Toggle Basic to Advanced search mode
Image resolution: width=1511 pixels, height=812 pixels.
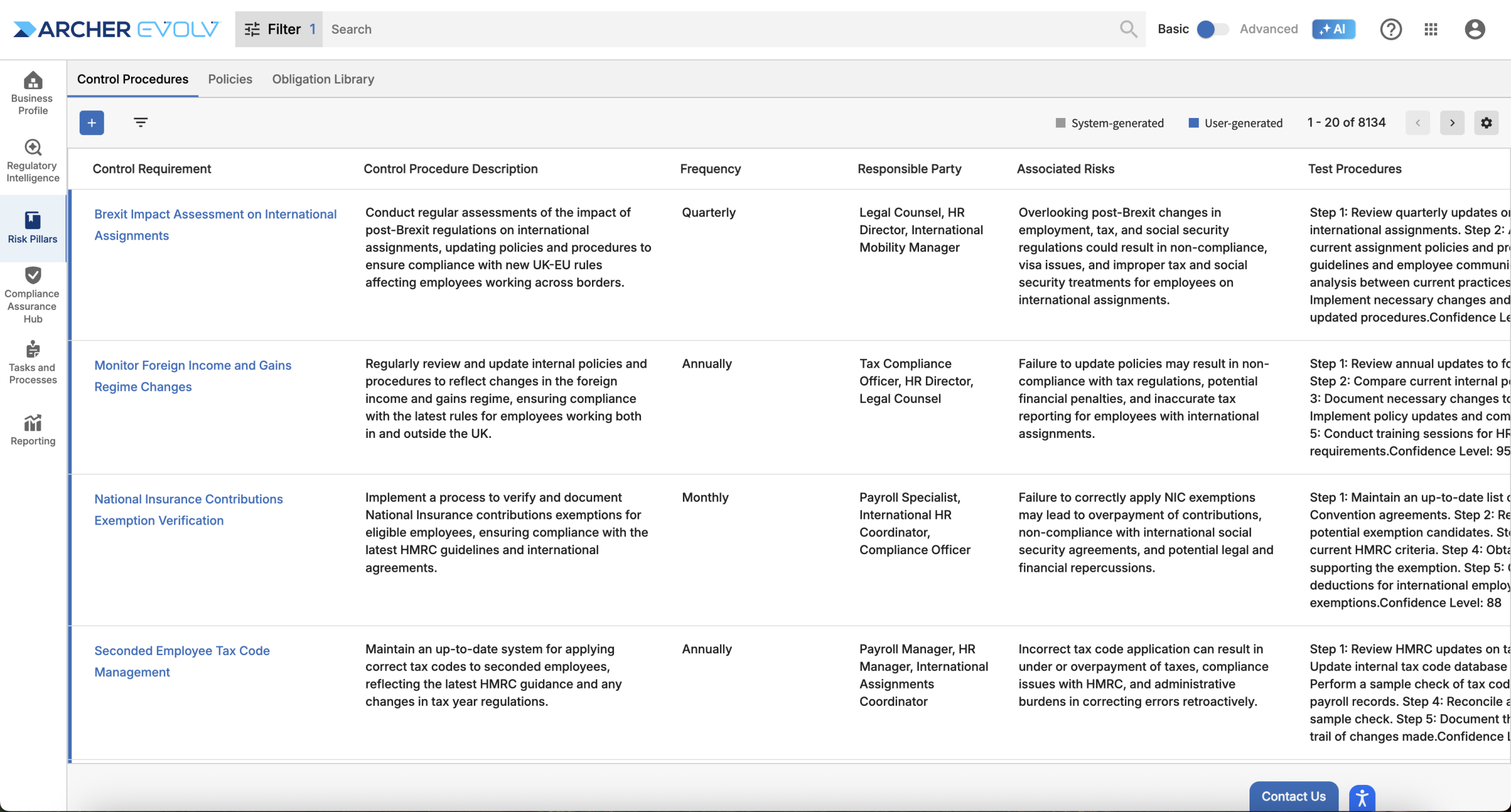coord(1212,29)
